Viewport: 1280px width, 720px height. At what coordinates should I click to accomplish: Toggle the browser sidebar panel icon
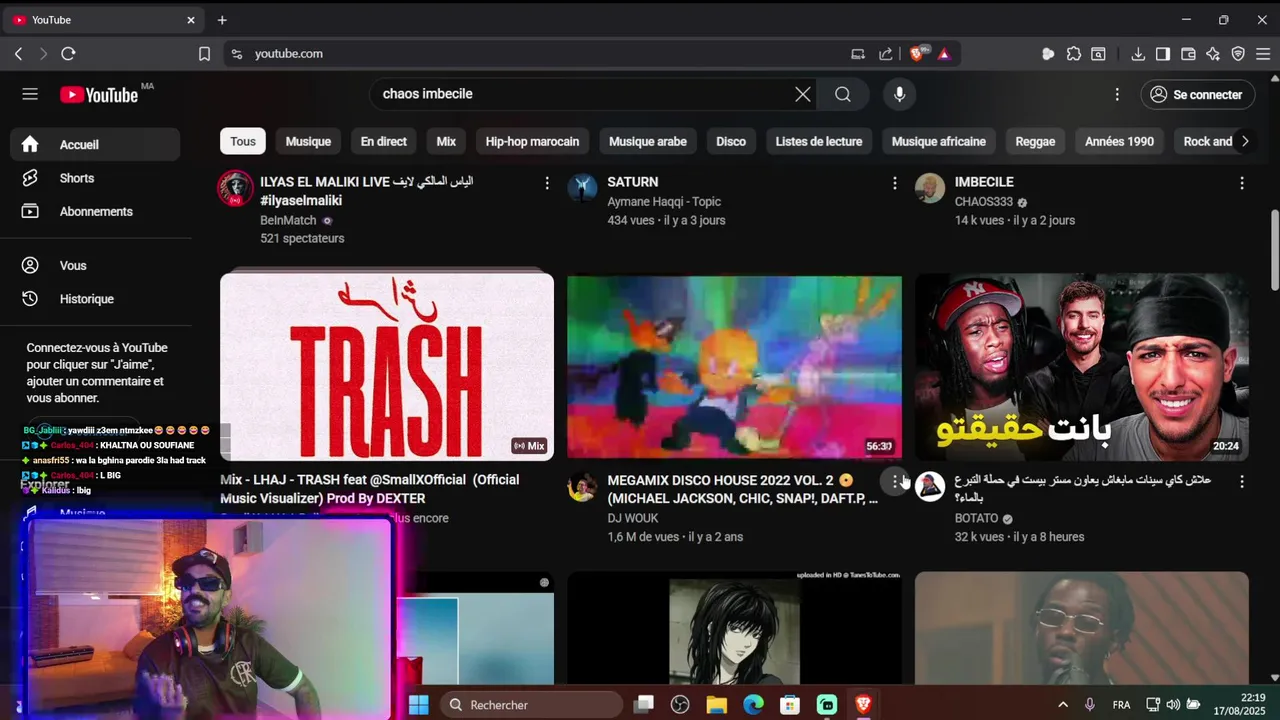(1163, 54)
